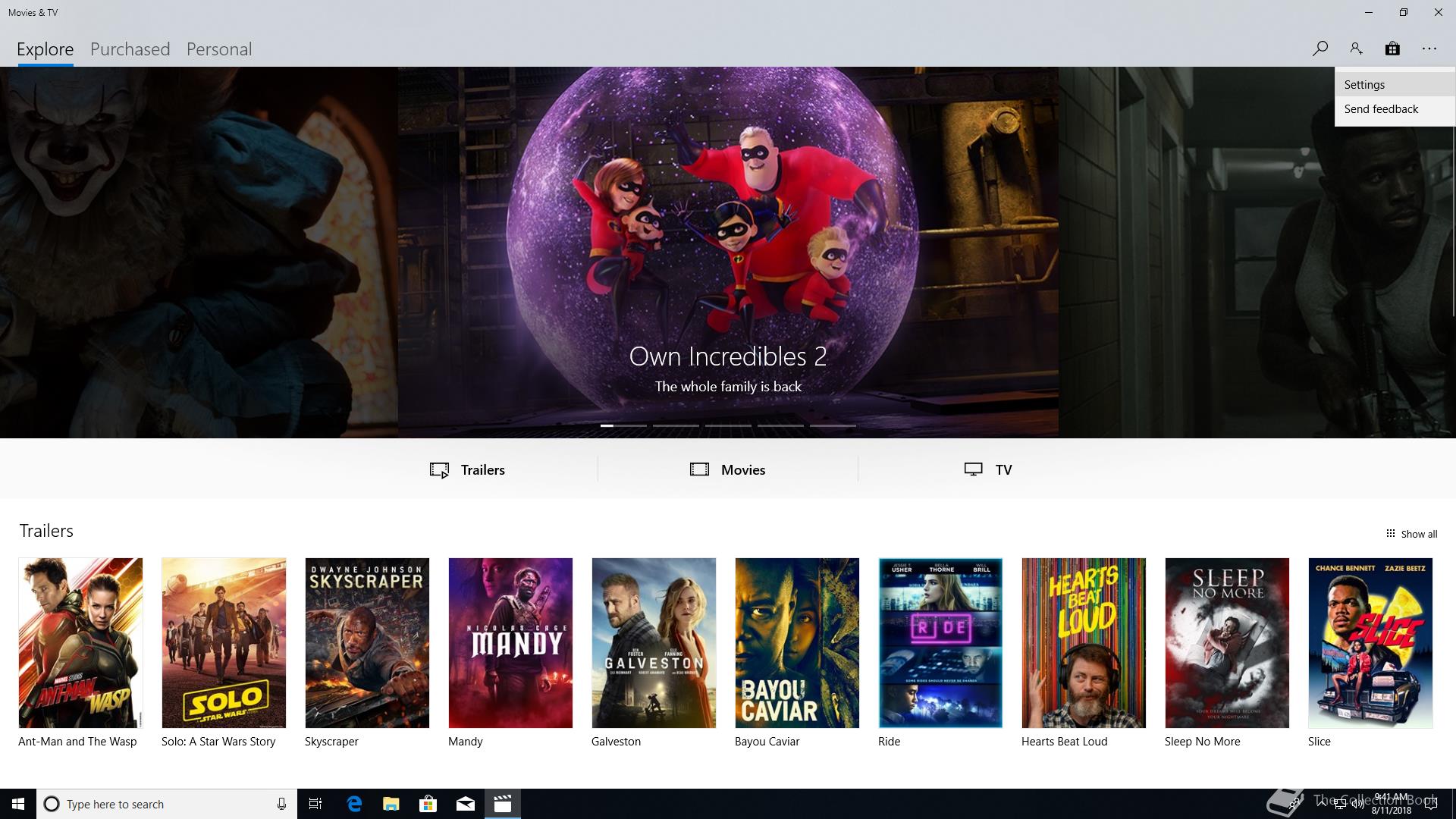
Task: Click the clown banner on the left
Action: click(x=199, y=253)
